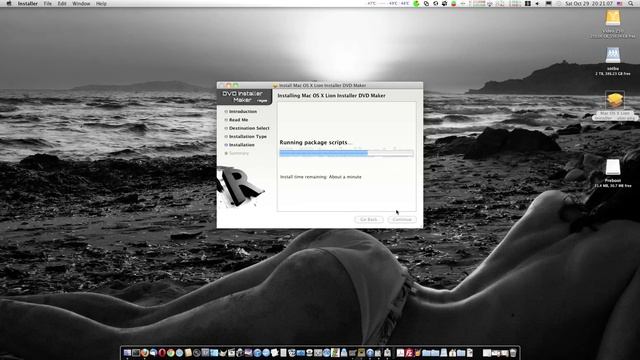Open the language flag menu bar icon
The width and height of the screenshot is (640, 360).
(620, 3)
